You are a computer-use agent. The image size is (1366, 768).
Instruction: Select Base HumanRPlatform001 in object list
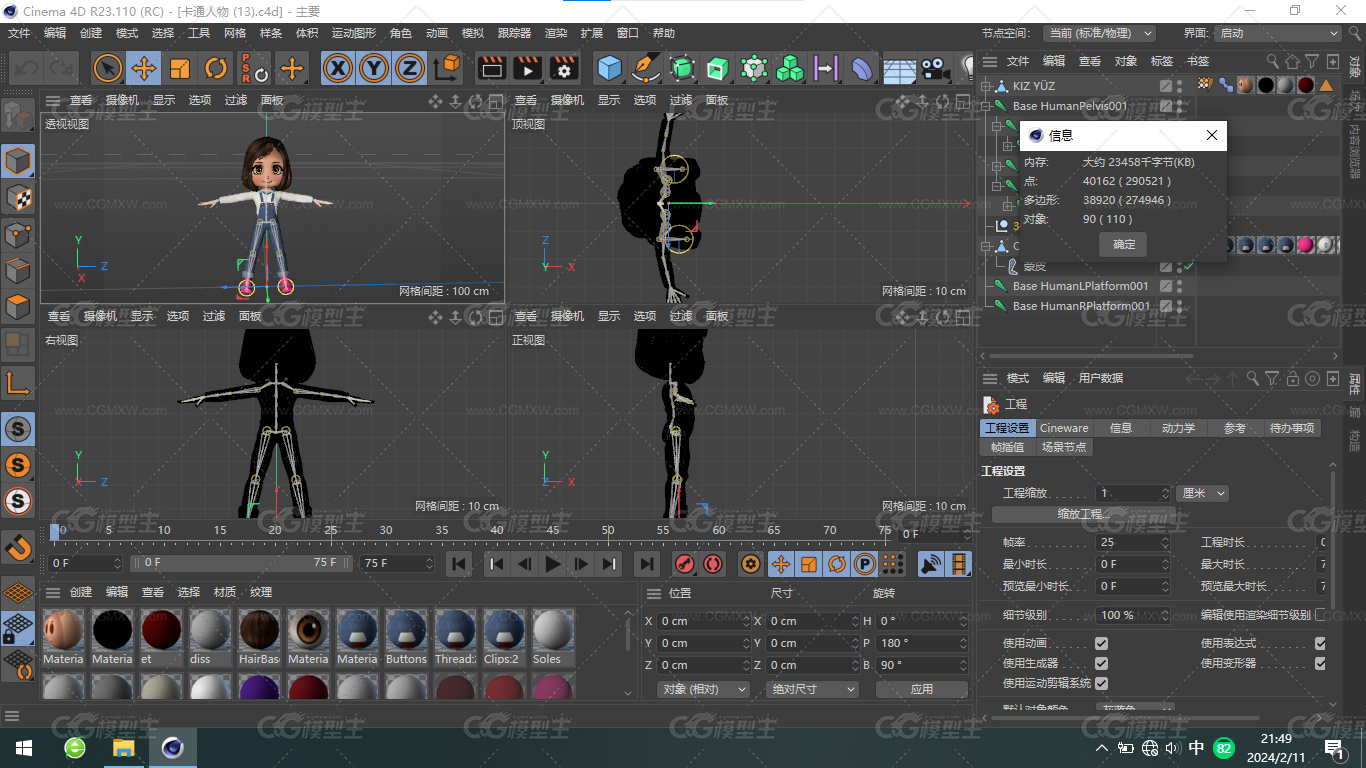pos(1081,306)
